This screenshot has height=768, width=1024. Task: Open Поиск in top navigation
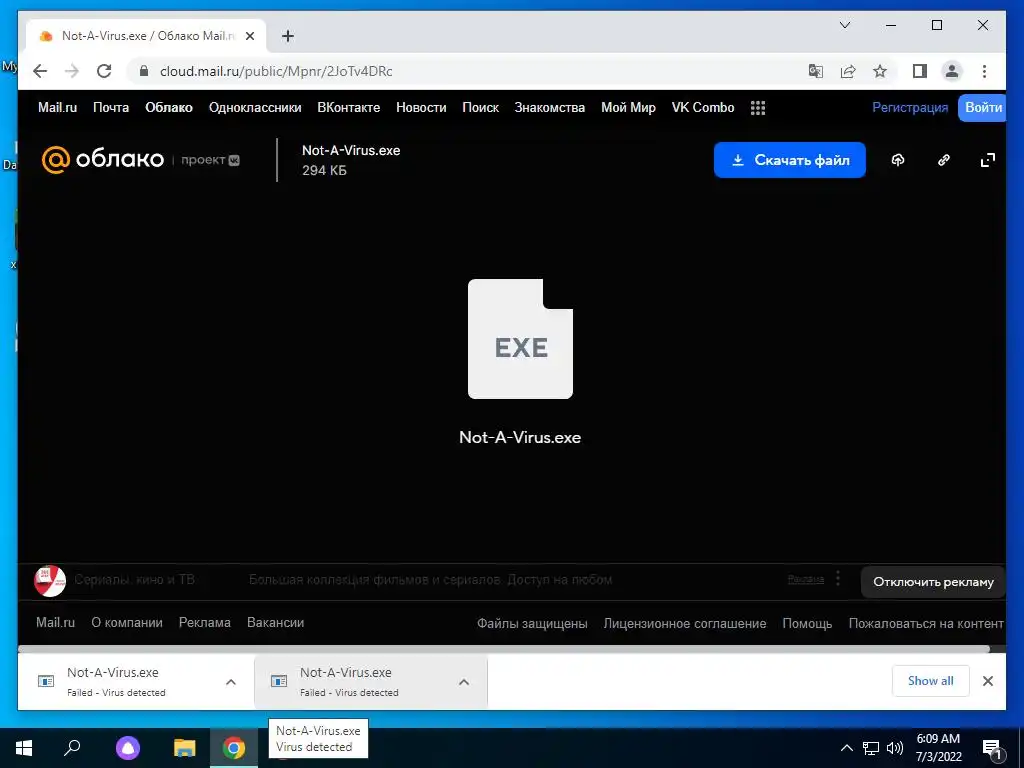[481, 108]
